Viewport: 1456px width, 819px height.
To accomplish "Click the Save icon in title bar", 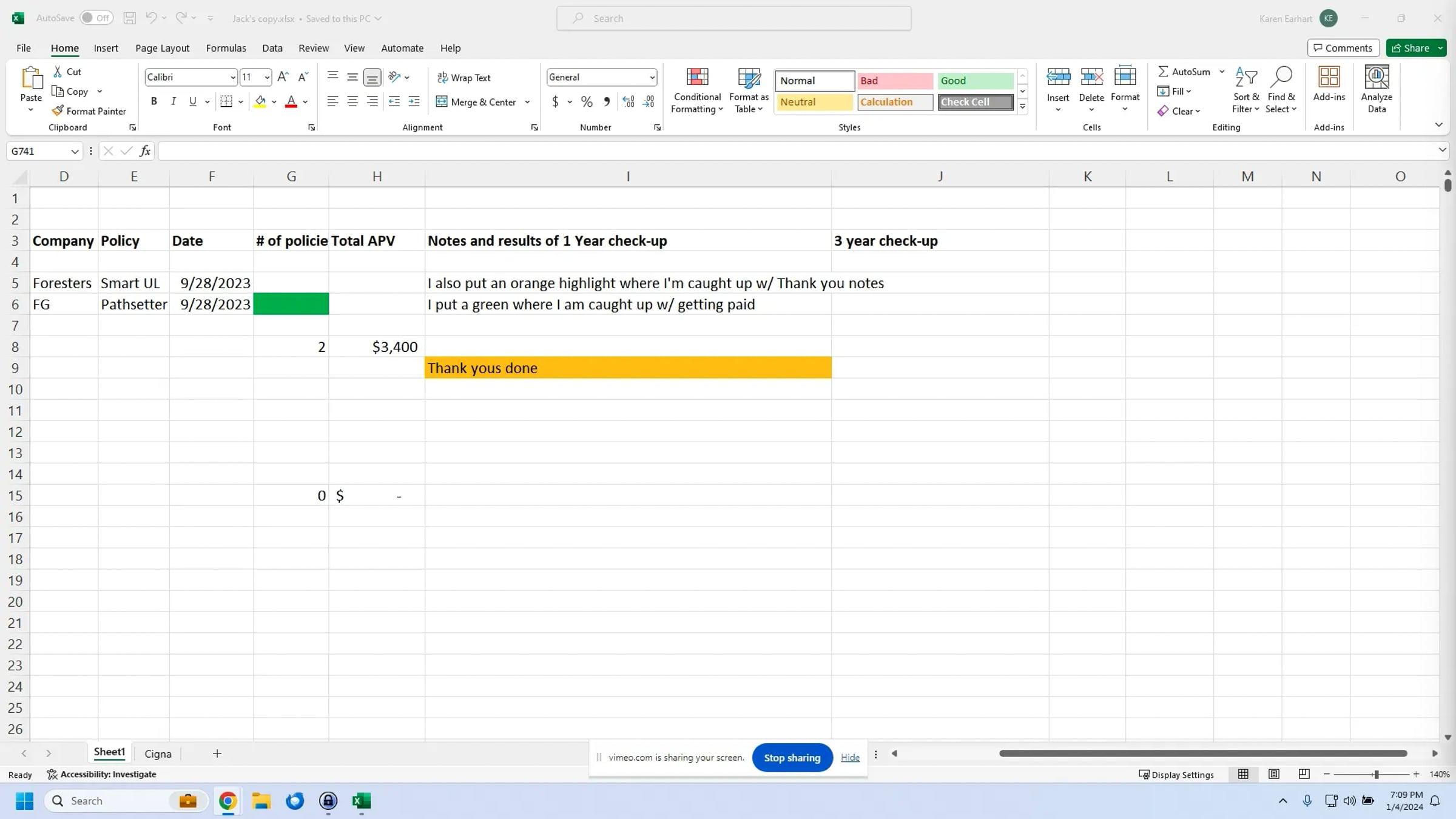I will point(129,18).
